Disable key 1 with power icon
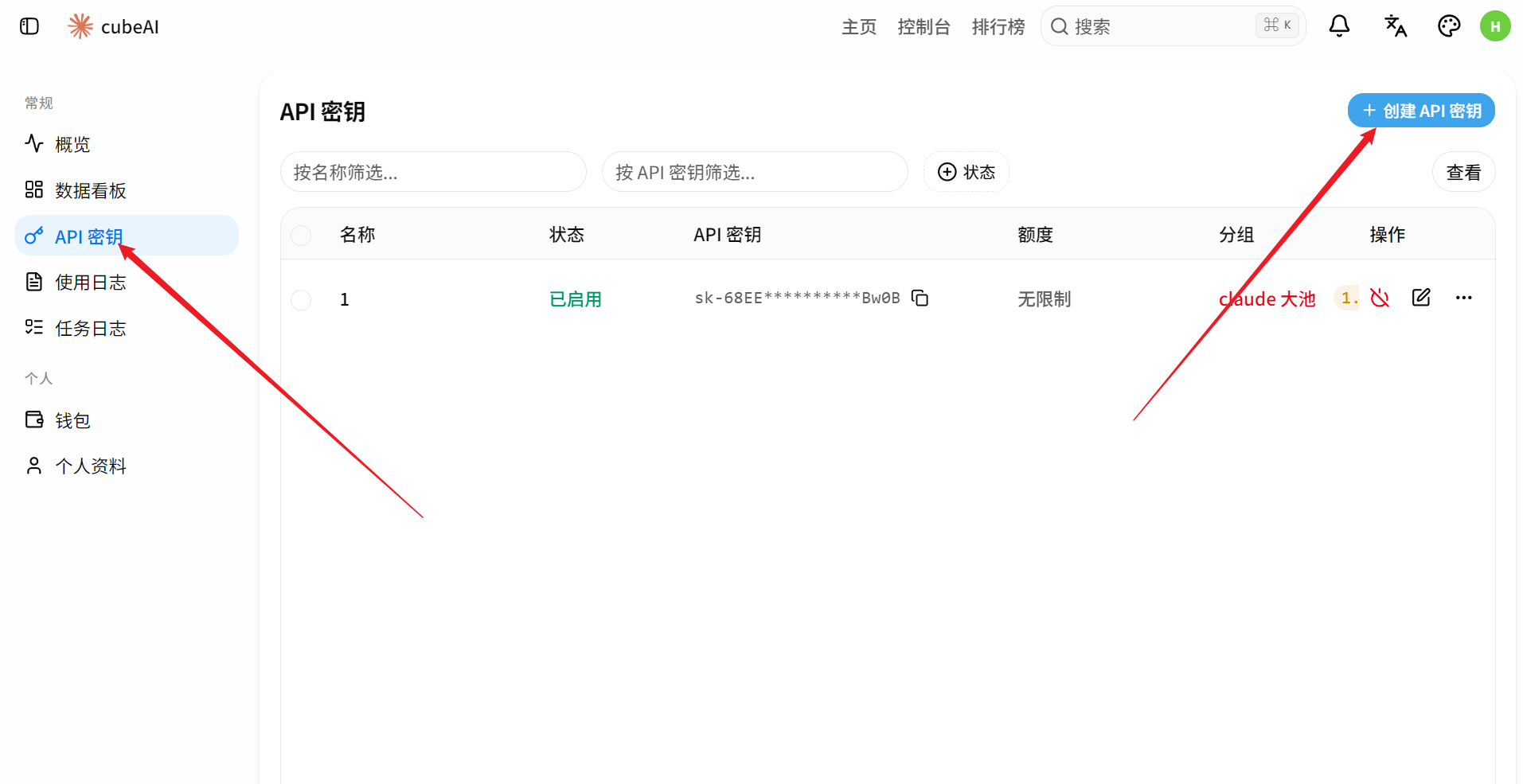The image size is (1523, 784). click(1380, 298)
